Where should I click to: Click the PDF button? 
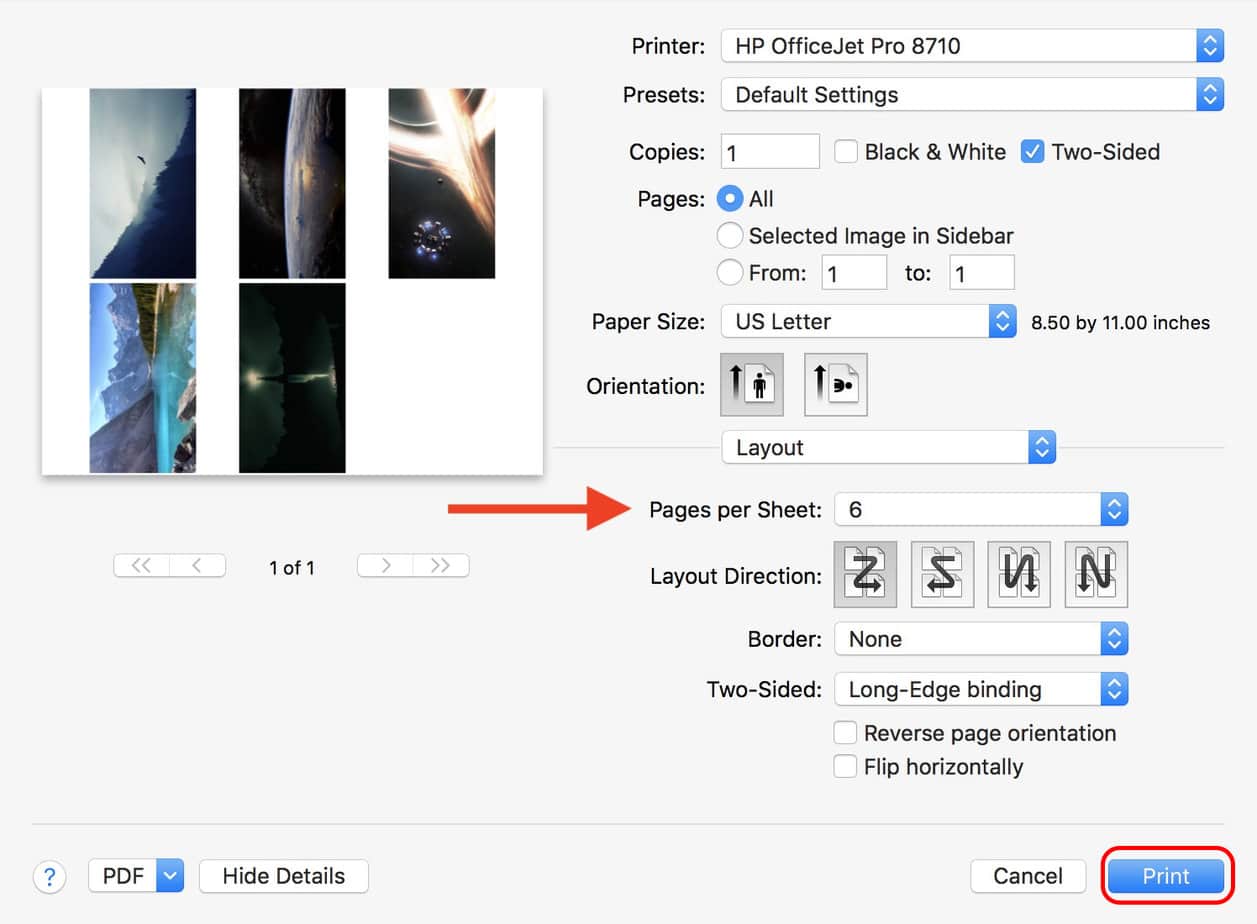(x=124, y=876)
